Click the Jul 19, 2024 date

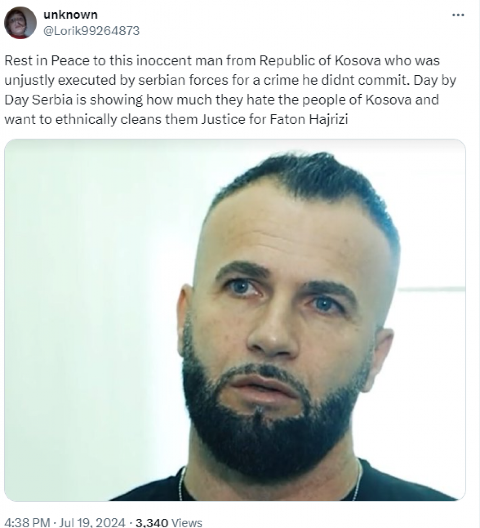point(92,523)
